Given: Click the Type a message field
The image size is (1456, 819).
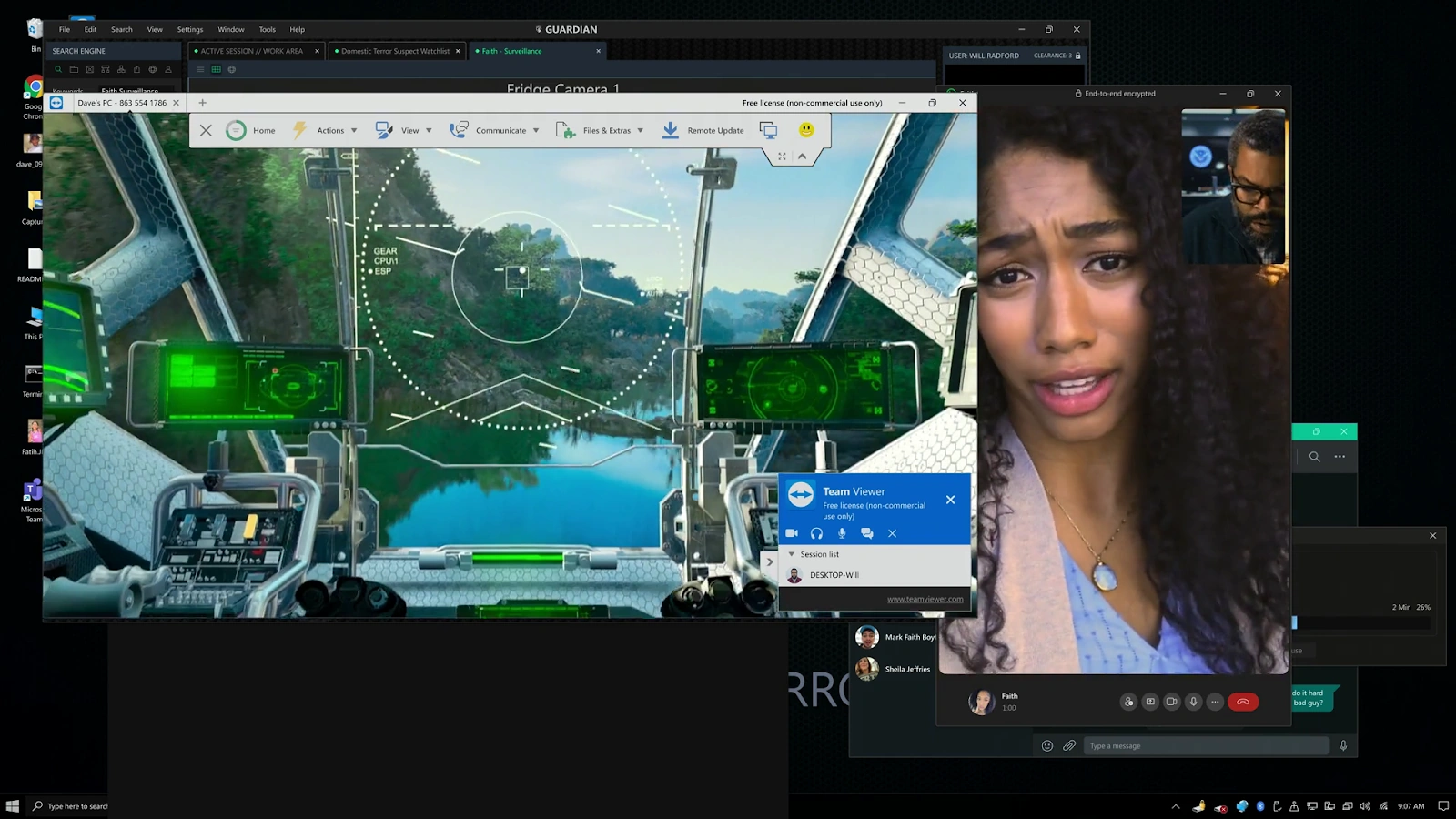Looking at the screenshot, I should (x=1206, y=745).
